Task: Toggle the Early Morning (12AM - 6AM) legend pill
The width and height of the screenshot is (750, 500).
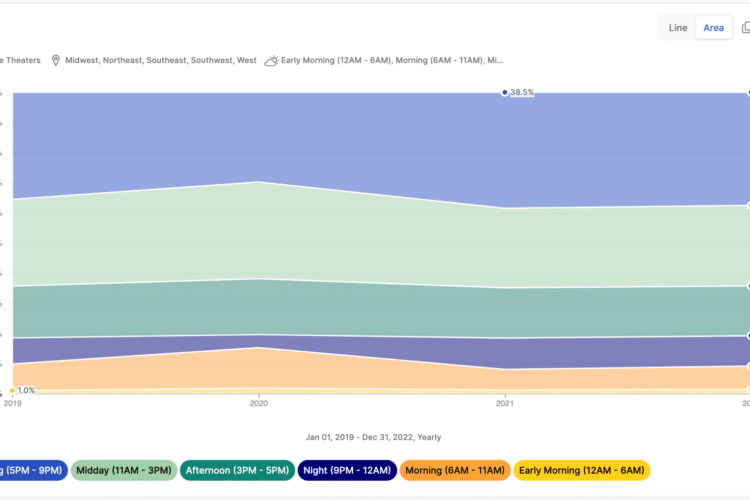Action: coord(582,470)
